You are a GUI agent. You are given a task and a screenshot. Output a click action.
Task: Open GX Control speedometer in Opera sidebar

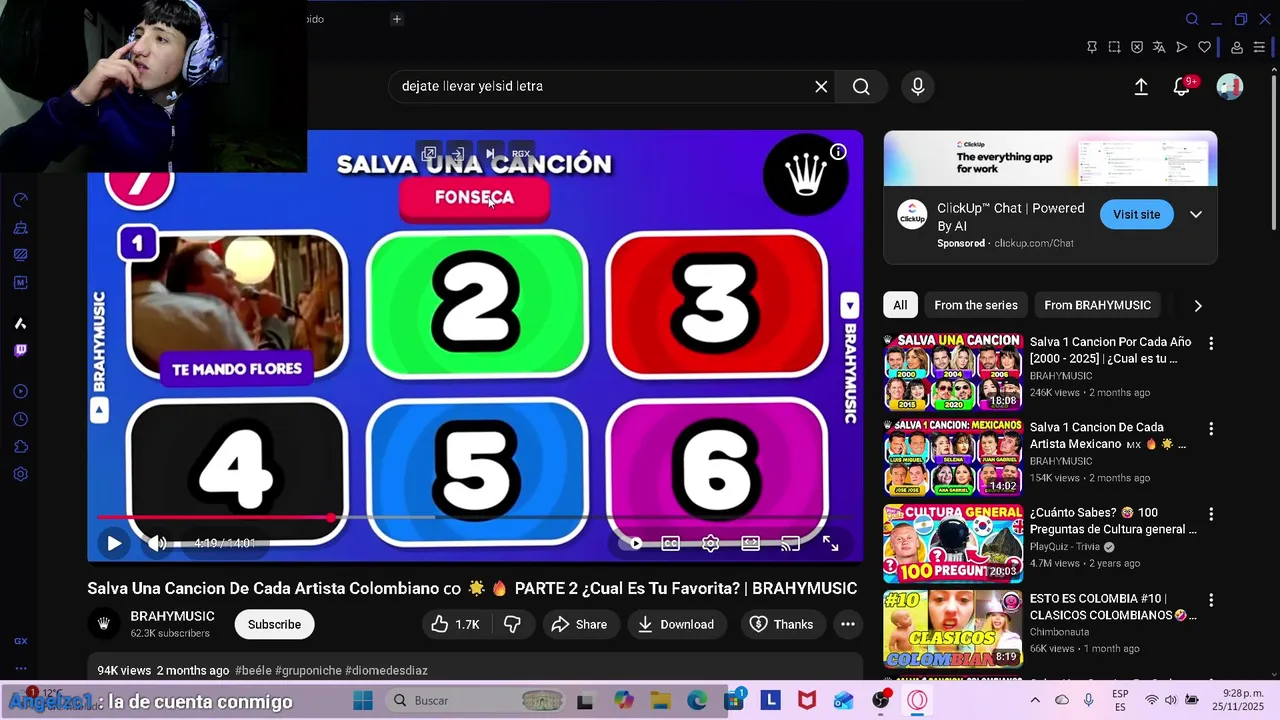pyautogui.click(x=20, y=200)
